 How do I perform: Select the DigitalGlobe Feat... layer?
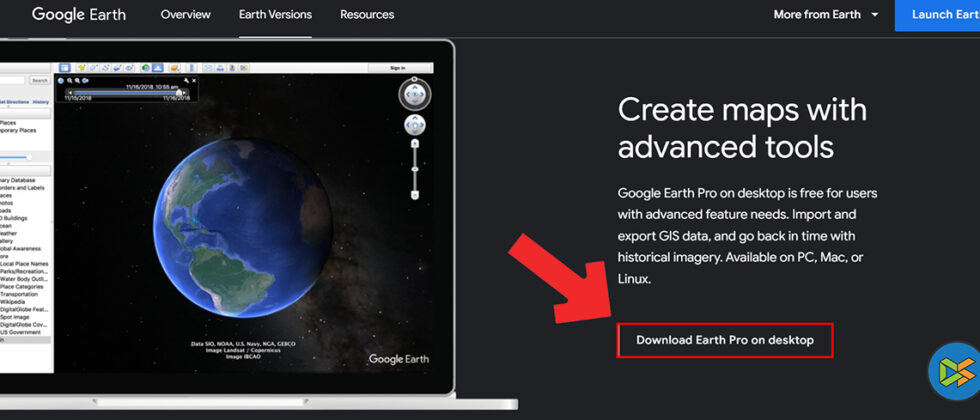click(24, 309)
